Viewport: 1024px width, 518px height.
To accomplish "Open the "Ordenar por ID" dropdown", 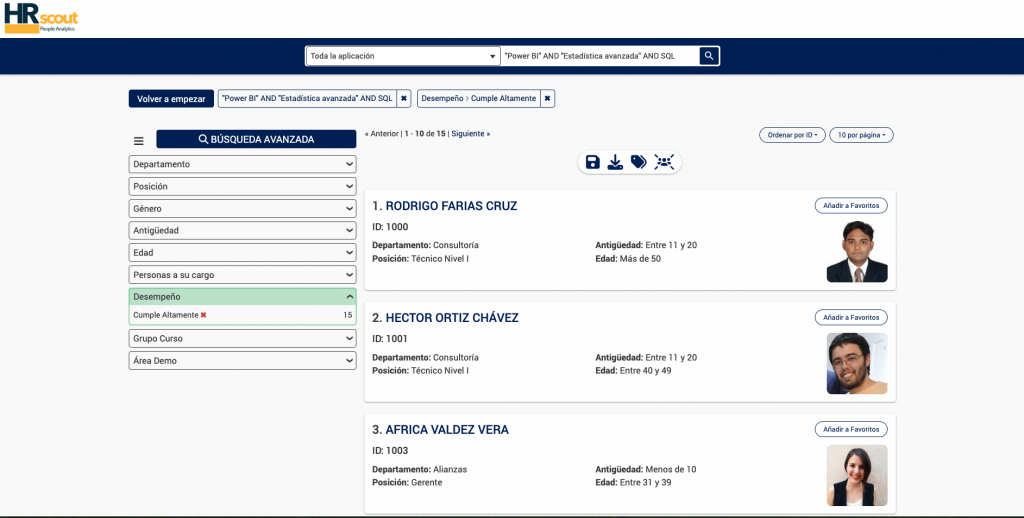I will tap(791, 135).
